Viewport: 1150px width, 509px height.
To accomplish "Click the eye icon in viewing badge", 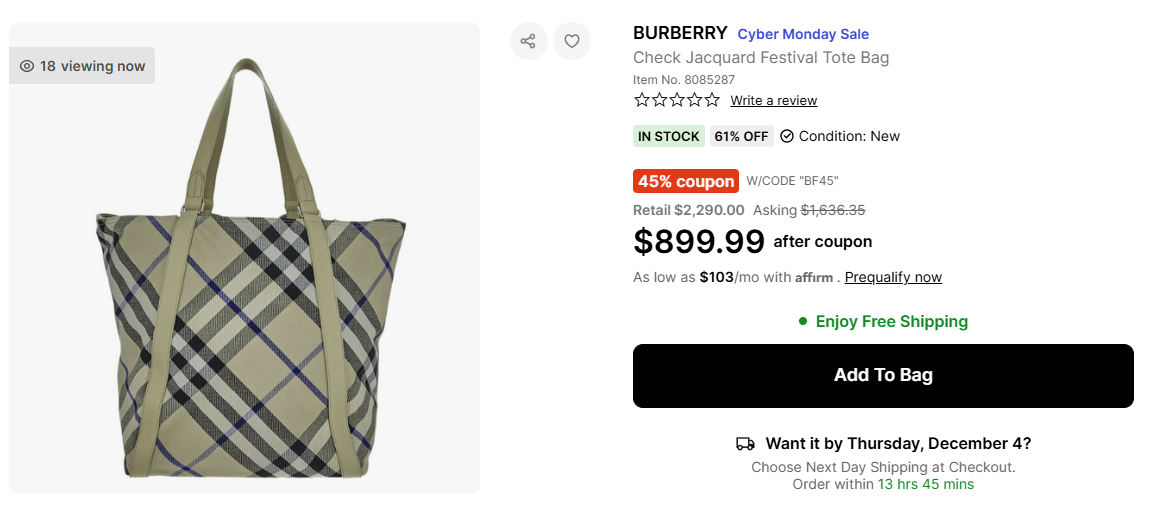I will [27, 66].
